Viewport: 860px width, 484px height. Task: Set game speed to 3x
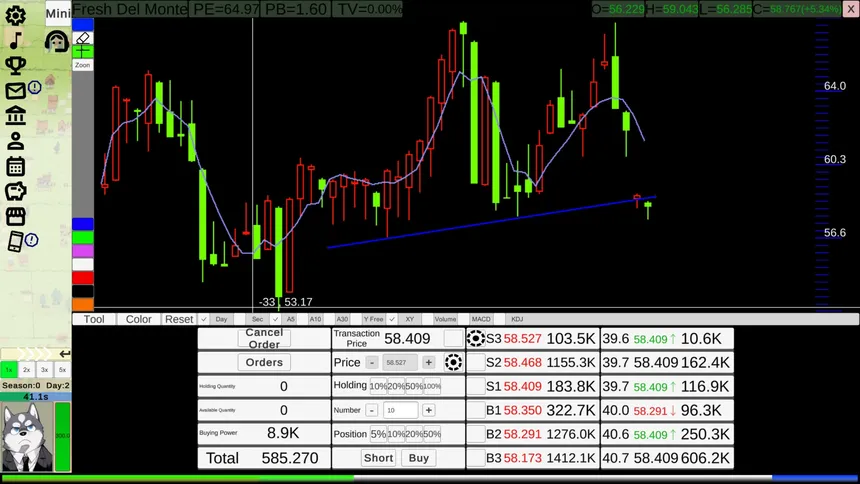click(44, 370)
